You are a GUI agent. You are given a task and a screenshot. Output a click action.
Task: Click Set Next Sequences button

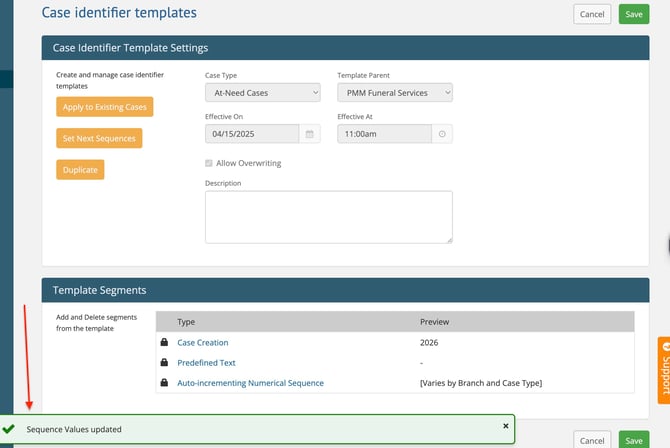coord(99,139)
